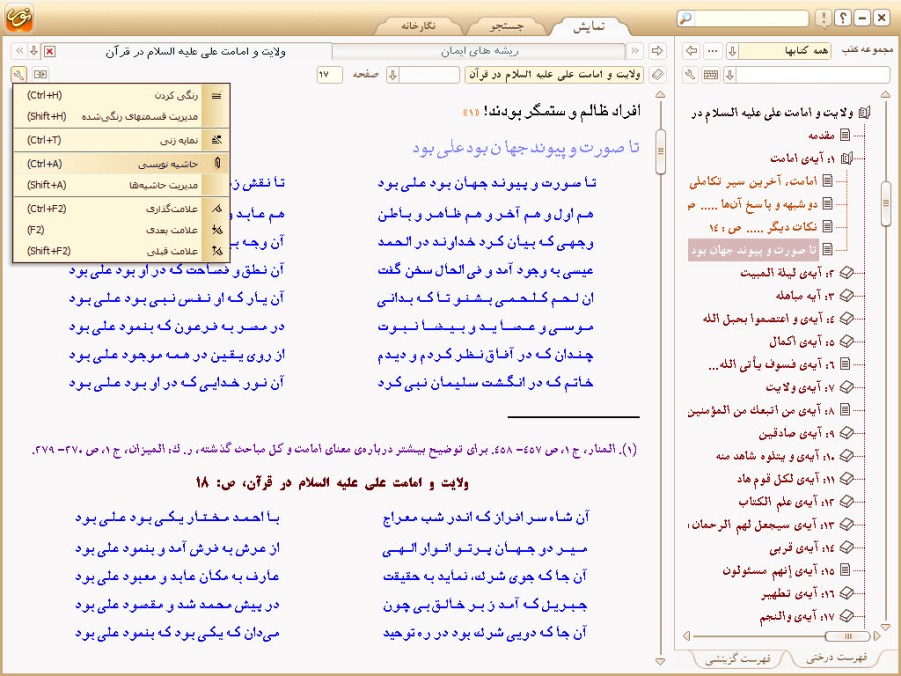
Task: Switch to the جستجو tab
Action: coord(507,26)
